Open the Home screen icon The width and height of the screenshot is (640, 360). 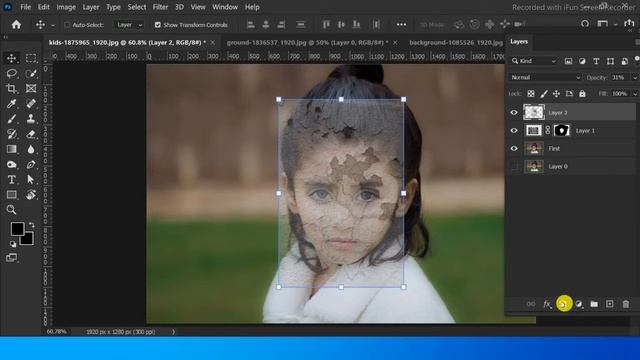[x=16, y=24]
